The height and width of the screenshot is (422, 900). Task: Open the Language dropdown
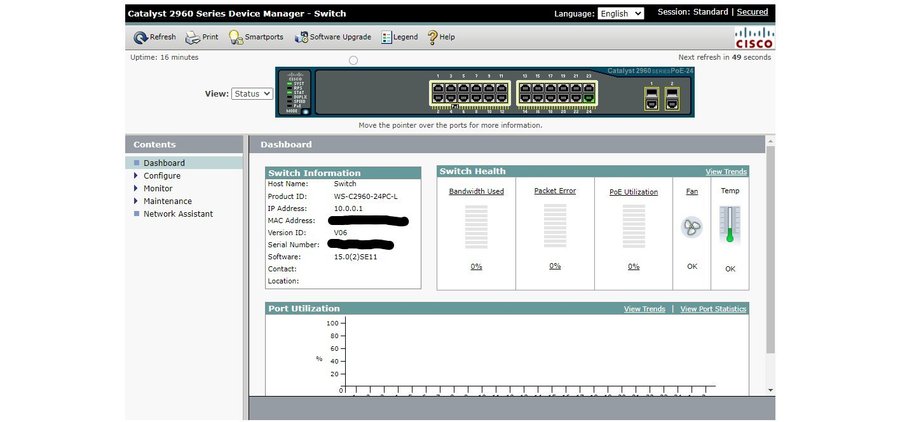(x=620, y=13)
